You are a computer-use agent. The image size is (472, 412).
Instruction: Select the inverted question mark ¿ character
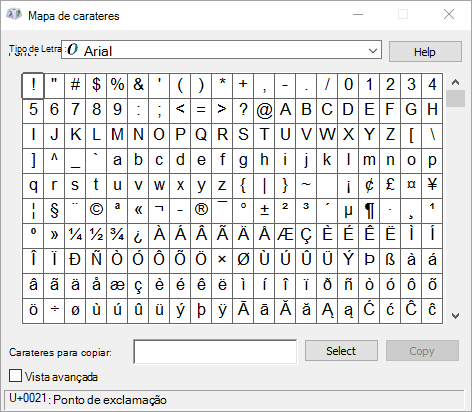click(138, 236)
